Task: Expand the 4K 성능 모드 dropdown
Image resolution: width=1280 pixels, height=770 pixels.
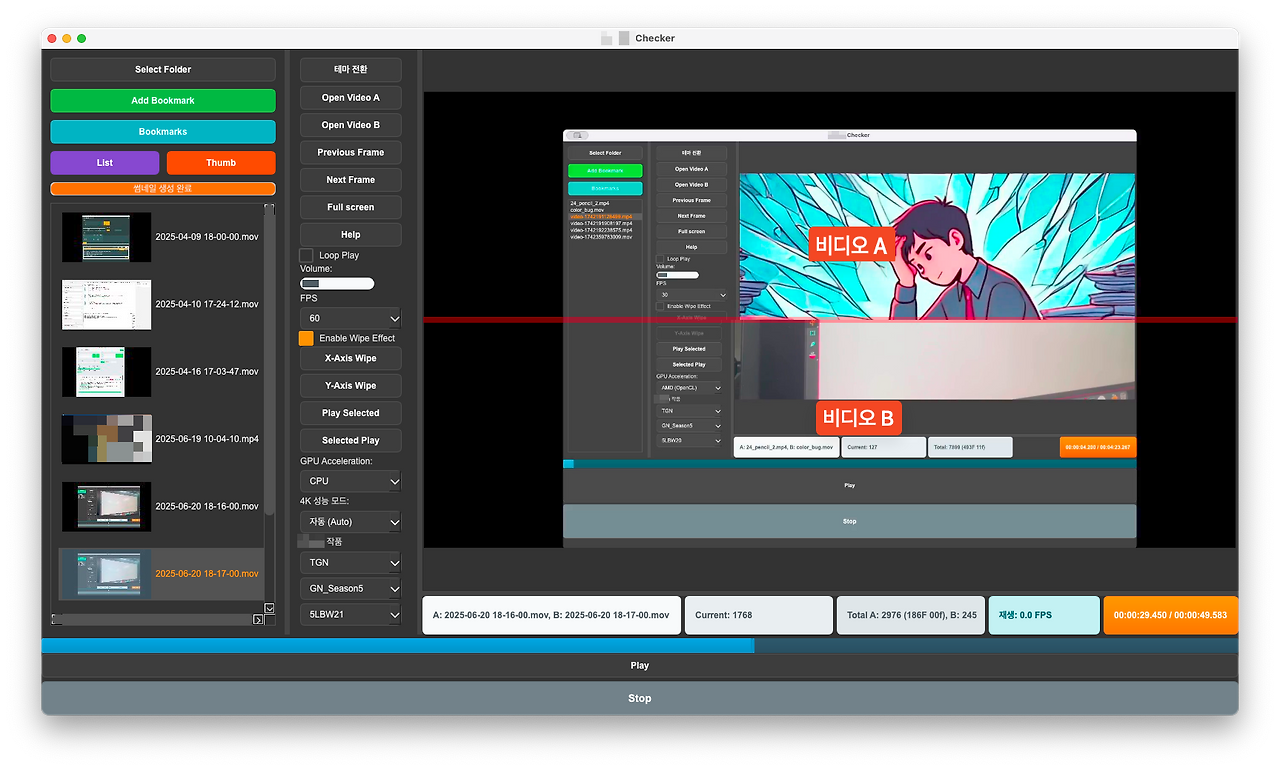Action: (x=350, y=522)
